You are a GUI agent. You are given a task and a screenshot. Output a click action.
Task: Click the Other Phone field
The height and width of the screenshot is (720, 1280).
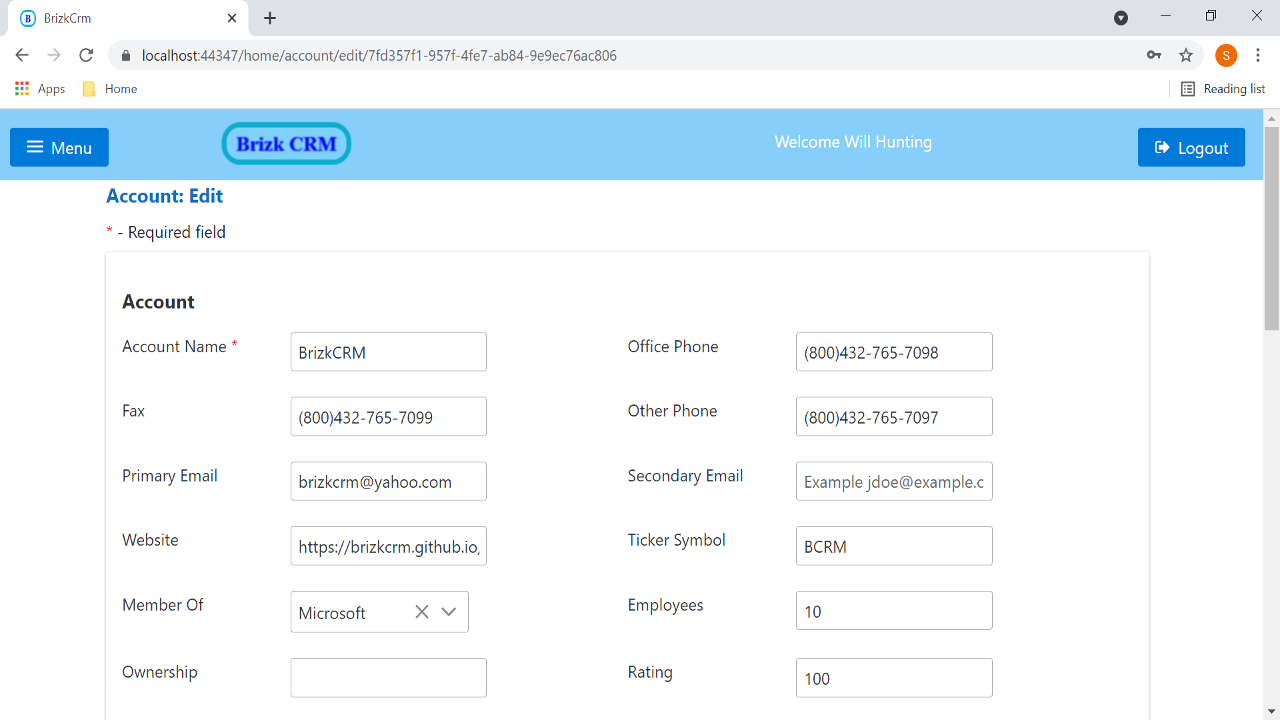(x=894, y=417)
